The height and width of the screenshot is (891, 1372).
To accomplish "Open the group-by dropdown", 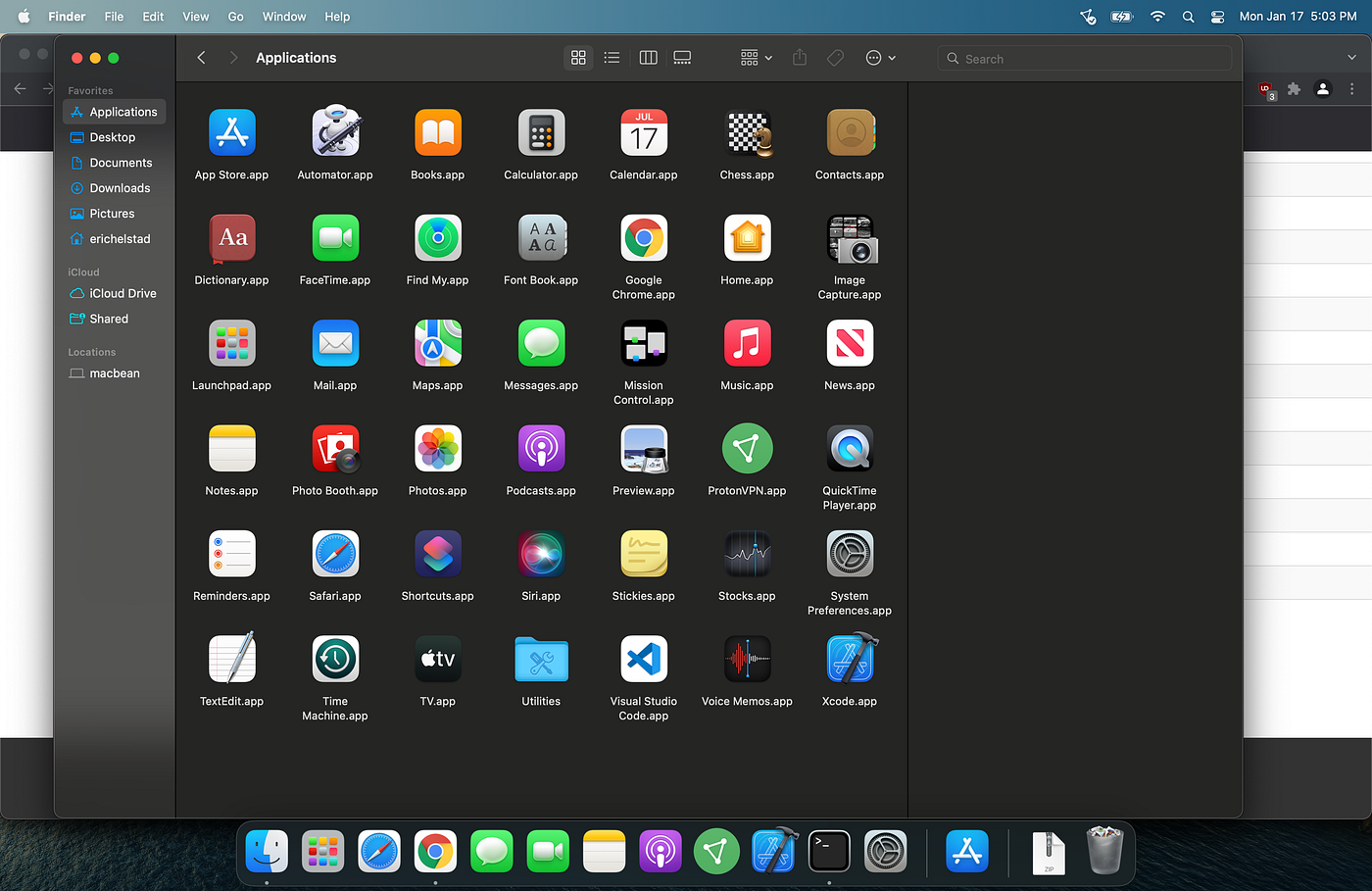I will 755,57.
